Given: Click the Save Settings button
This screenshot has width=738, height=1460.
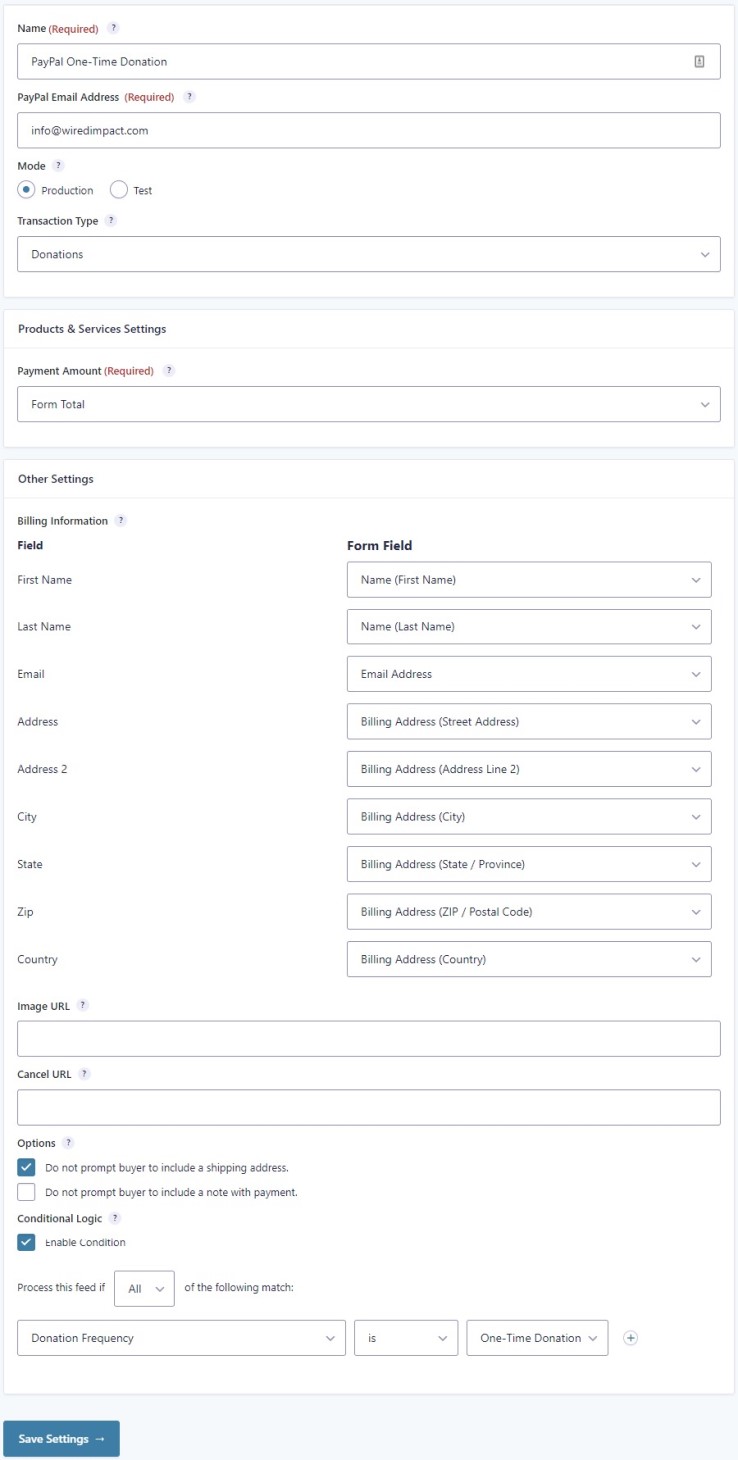Looking at the screenshot, I should pos(61,1439).
